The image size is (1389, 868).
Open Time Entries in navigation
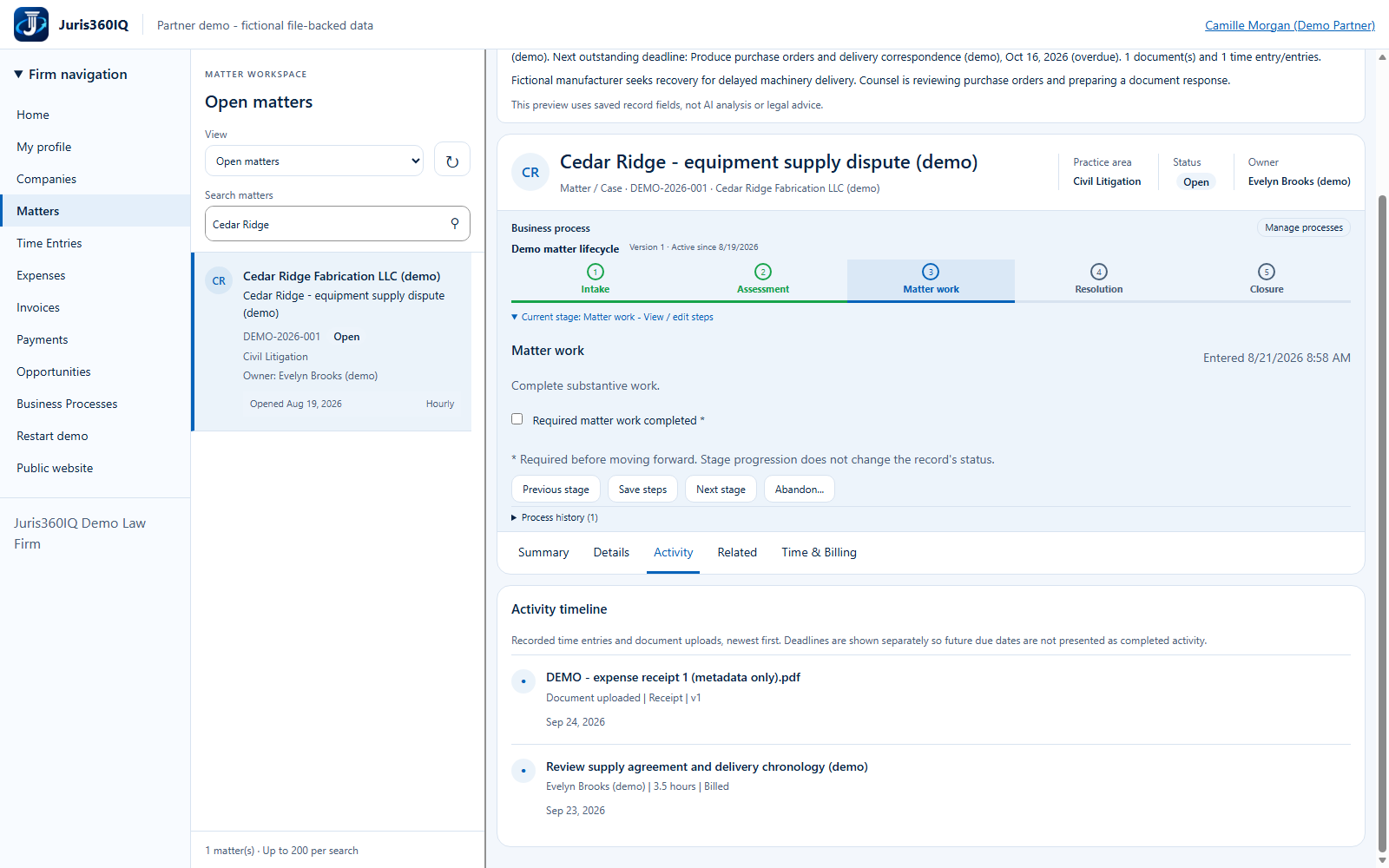click(x=95, y=243)
